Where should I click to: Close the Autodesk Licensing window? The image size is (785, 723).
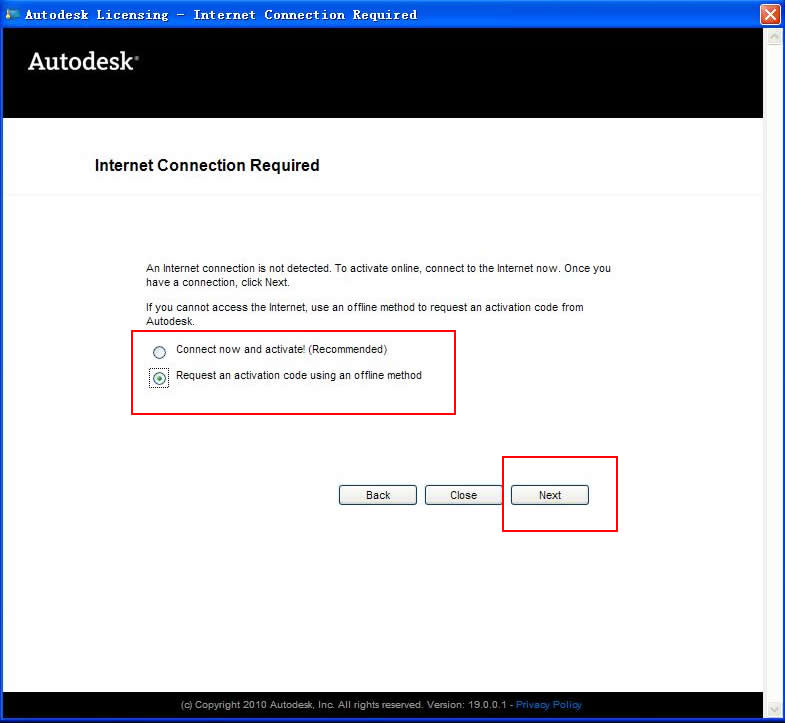pos(770,14)
